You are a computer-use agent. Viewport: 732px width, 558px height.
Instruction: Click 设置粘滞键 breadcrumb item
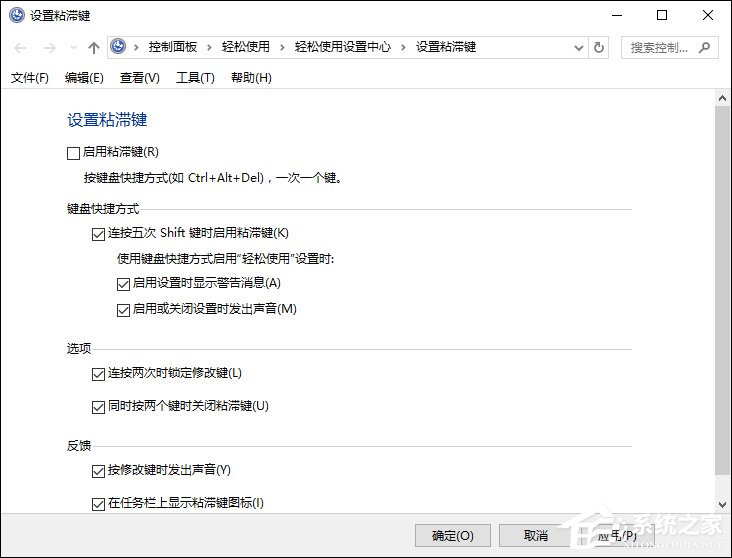point(446,47)
